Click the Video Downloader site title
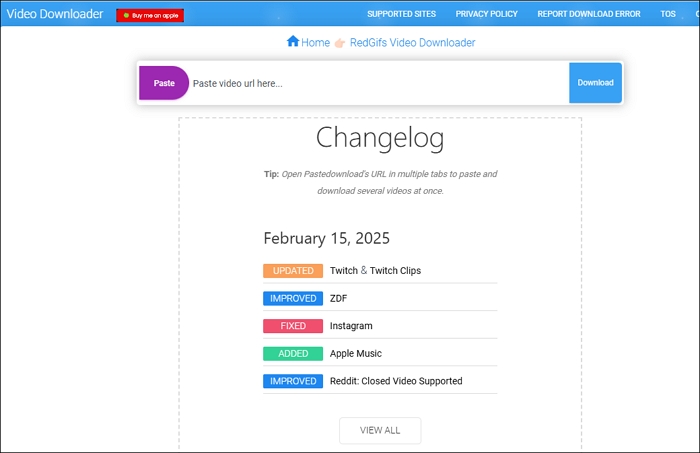The height and width of the screenshot is (453, 700). click(x=54, y=14)
